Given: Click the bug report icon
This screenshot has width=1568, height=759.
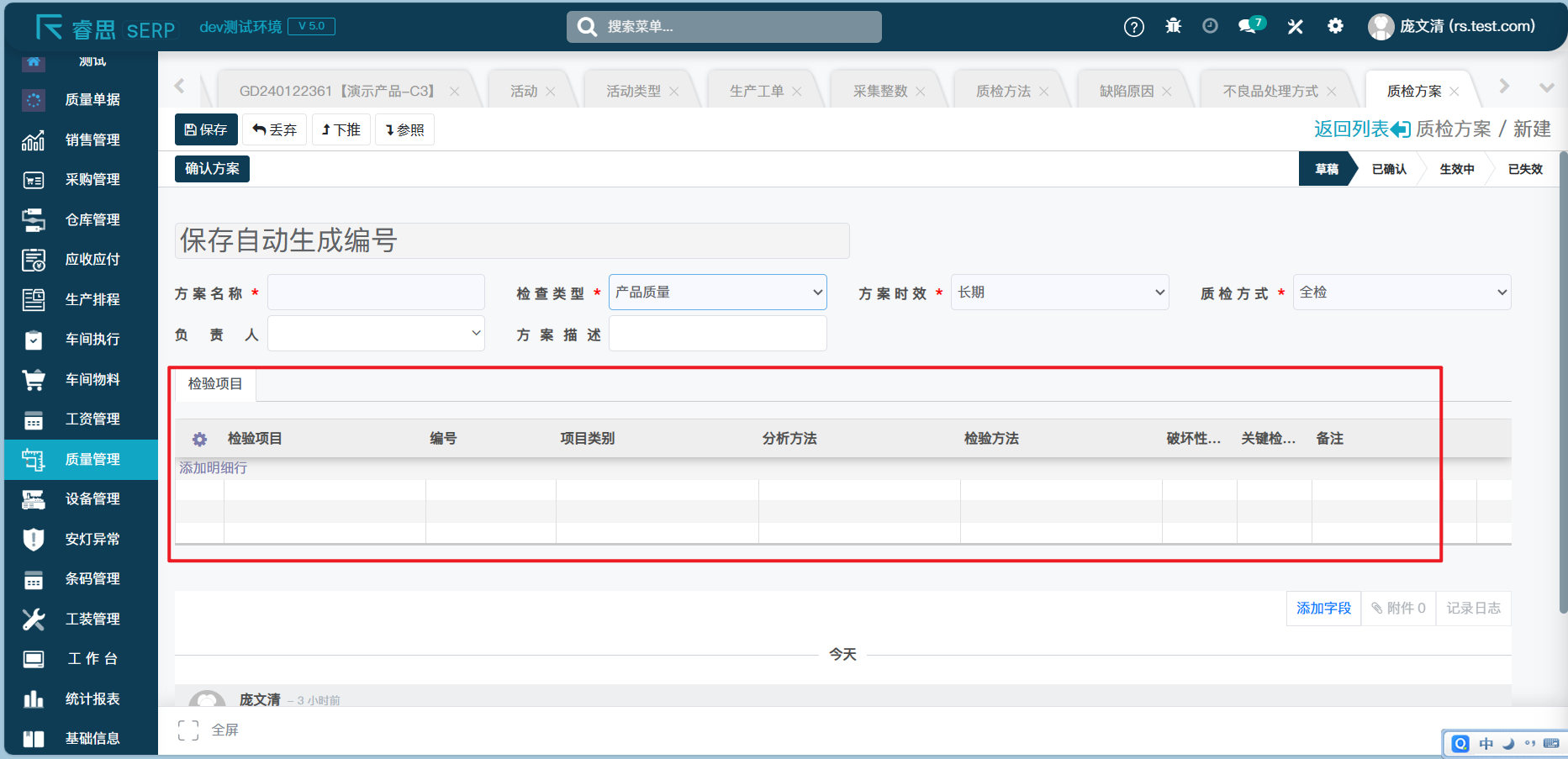Looking at the screenshot, I should [x=1173, y=26].
